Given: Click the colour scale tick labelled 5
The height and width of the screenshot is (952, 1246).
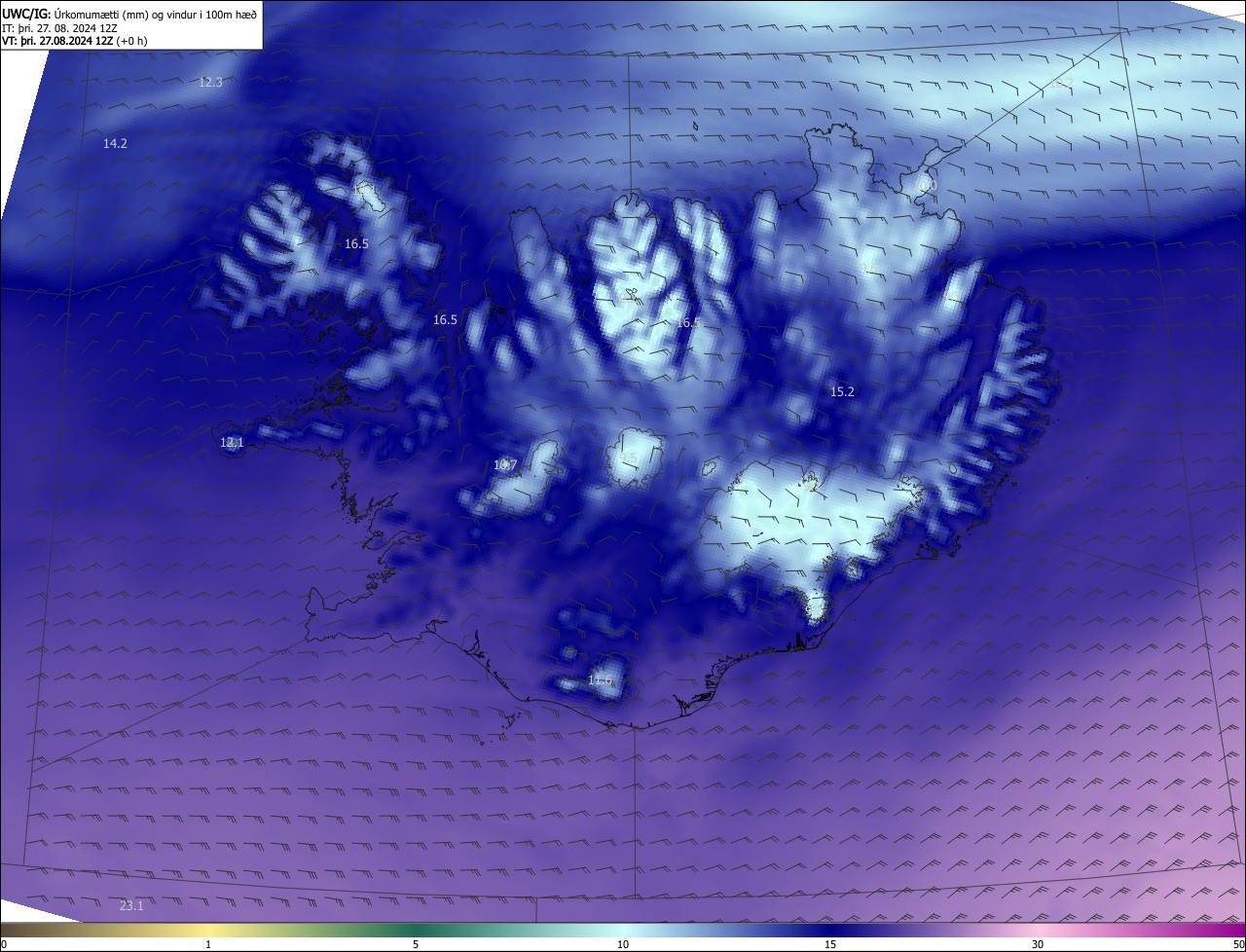Looking at the screenshot, I should point(416,944).
